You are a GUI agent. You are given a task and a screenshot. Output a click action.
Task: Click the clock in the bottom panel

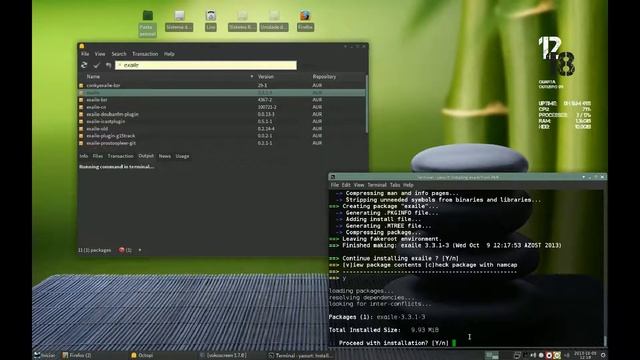pos(585,355)
